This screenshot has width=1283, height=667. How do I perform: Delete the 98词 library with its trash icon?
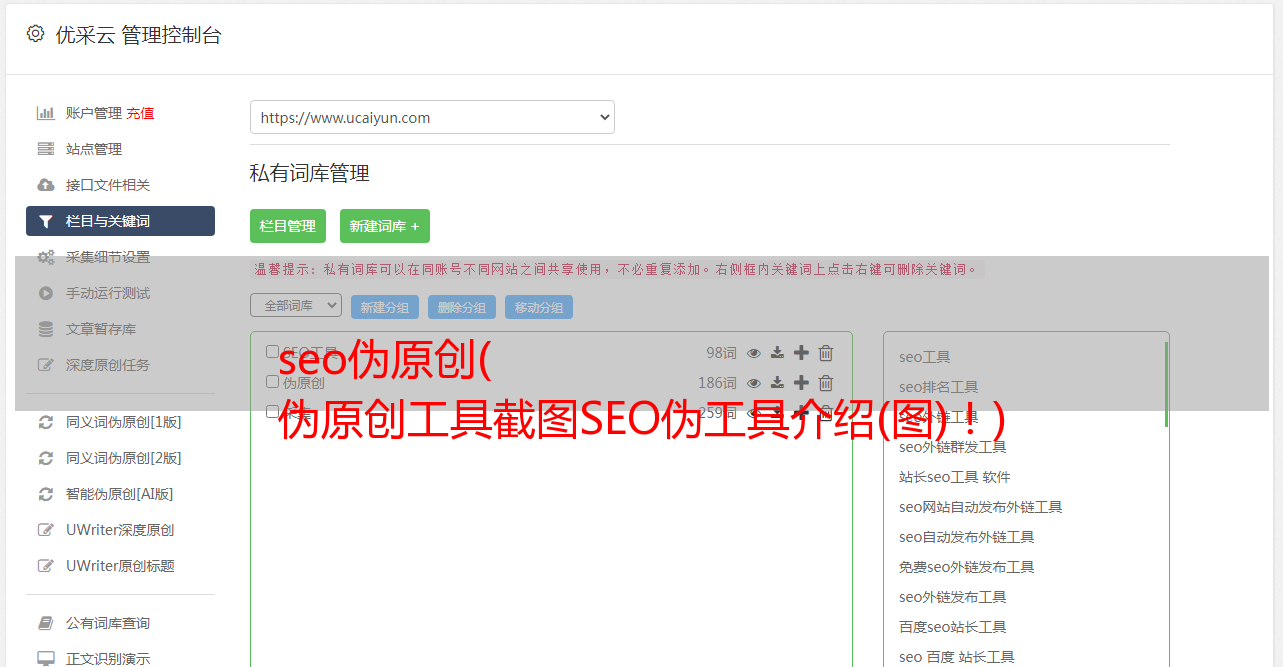point(826,353)
